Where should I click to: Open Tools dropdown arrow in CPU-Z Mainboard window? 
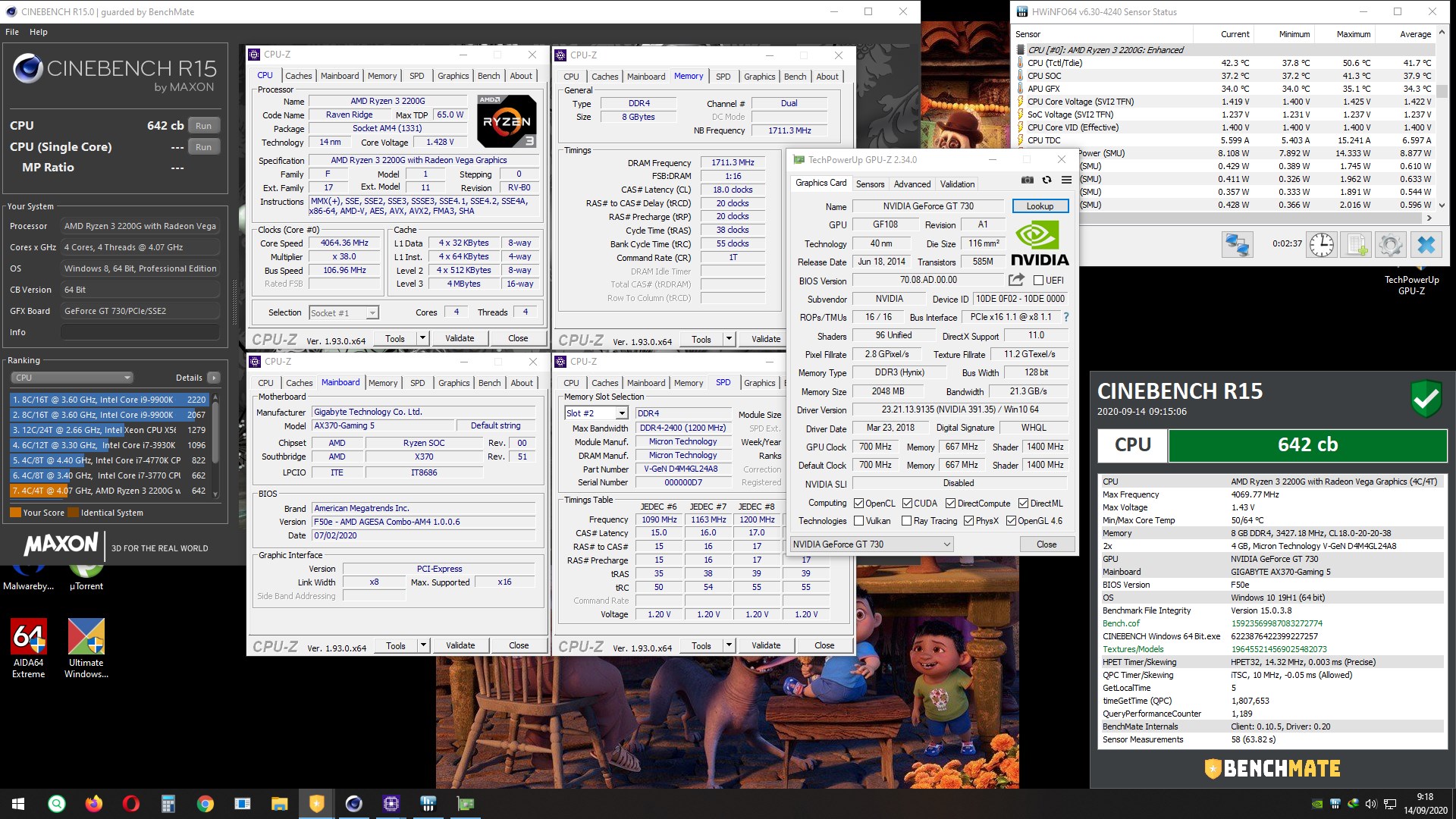(x=423, y=645)
